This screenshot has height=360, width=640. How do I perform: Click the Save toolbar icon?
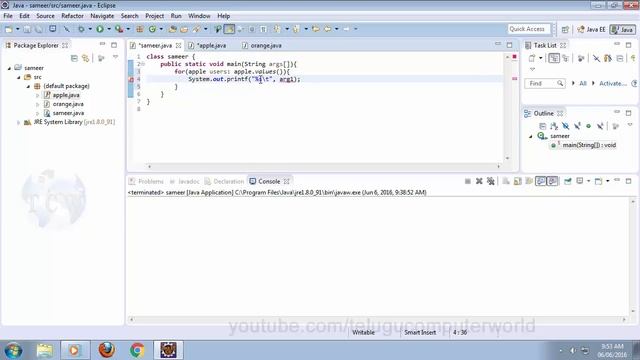[27, 29]
